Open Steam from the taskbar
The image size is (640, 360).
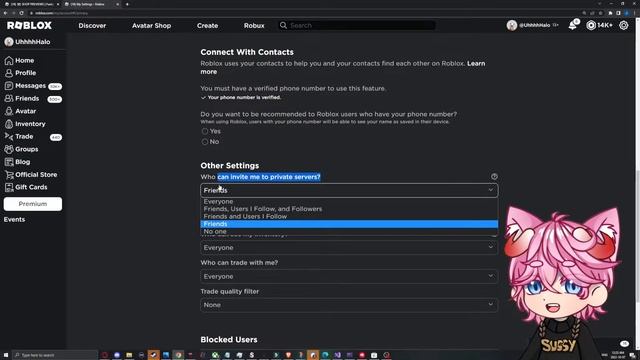coord(153,355)
